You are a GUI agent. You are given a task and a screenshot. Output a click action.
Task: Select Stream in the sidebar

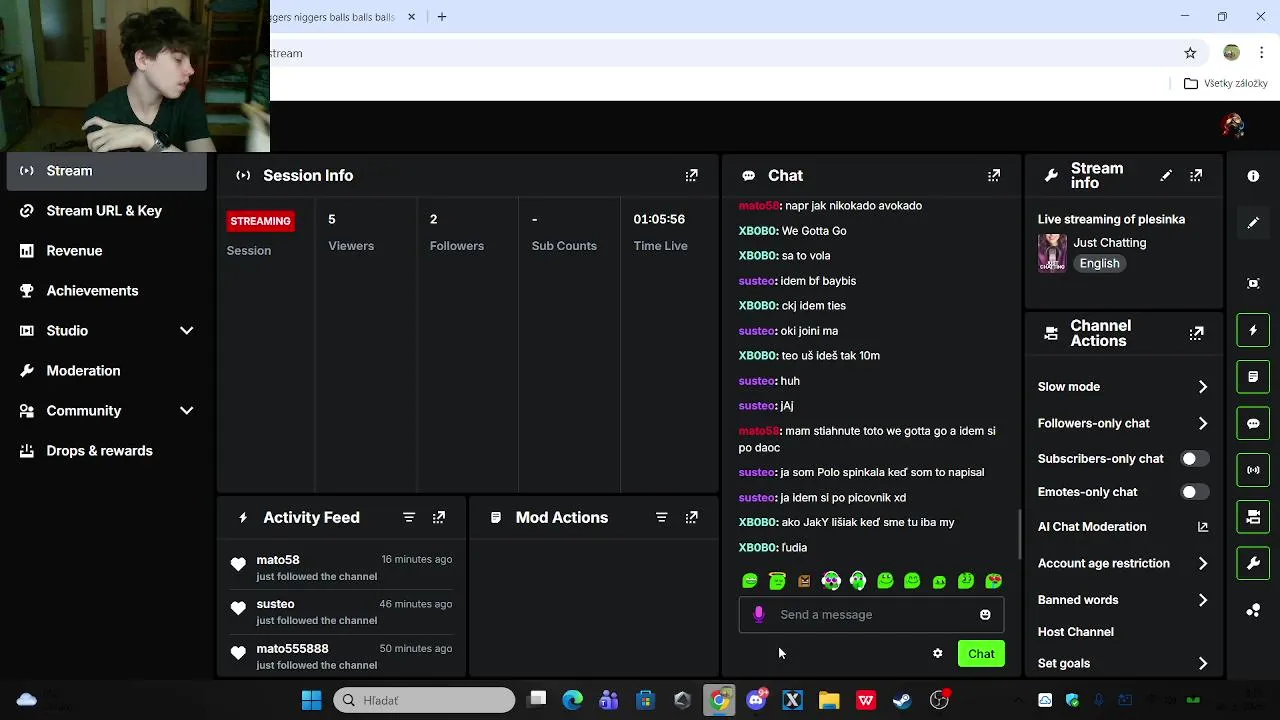(x=107, y=171)
